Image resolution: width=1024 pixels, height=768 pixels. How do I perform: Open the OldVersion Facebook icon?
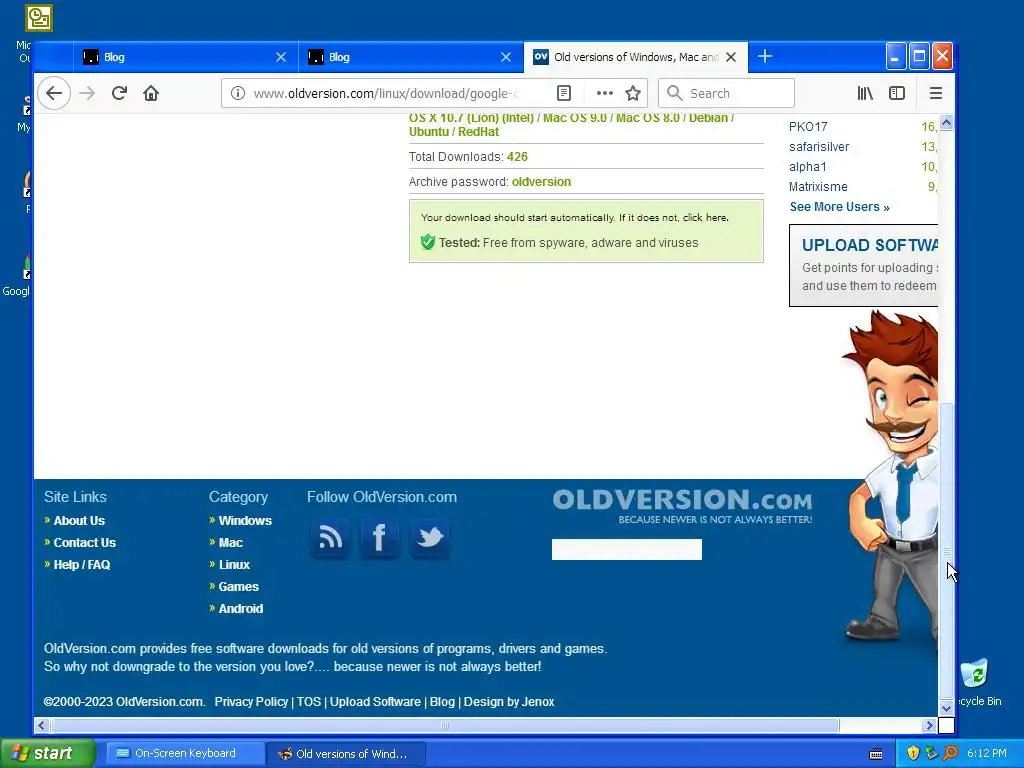(x=379, y=537)
